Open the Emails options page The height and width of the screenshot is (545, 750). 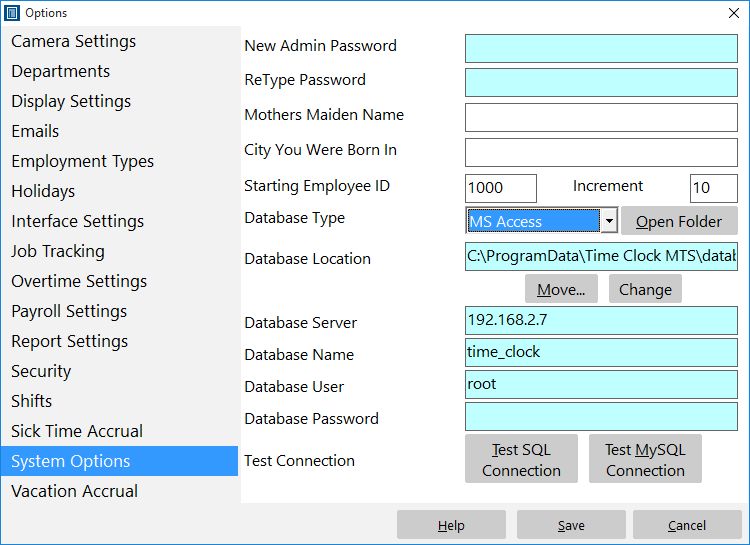pos(120,131)
